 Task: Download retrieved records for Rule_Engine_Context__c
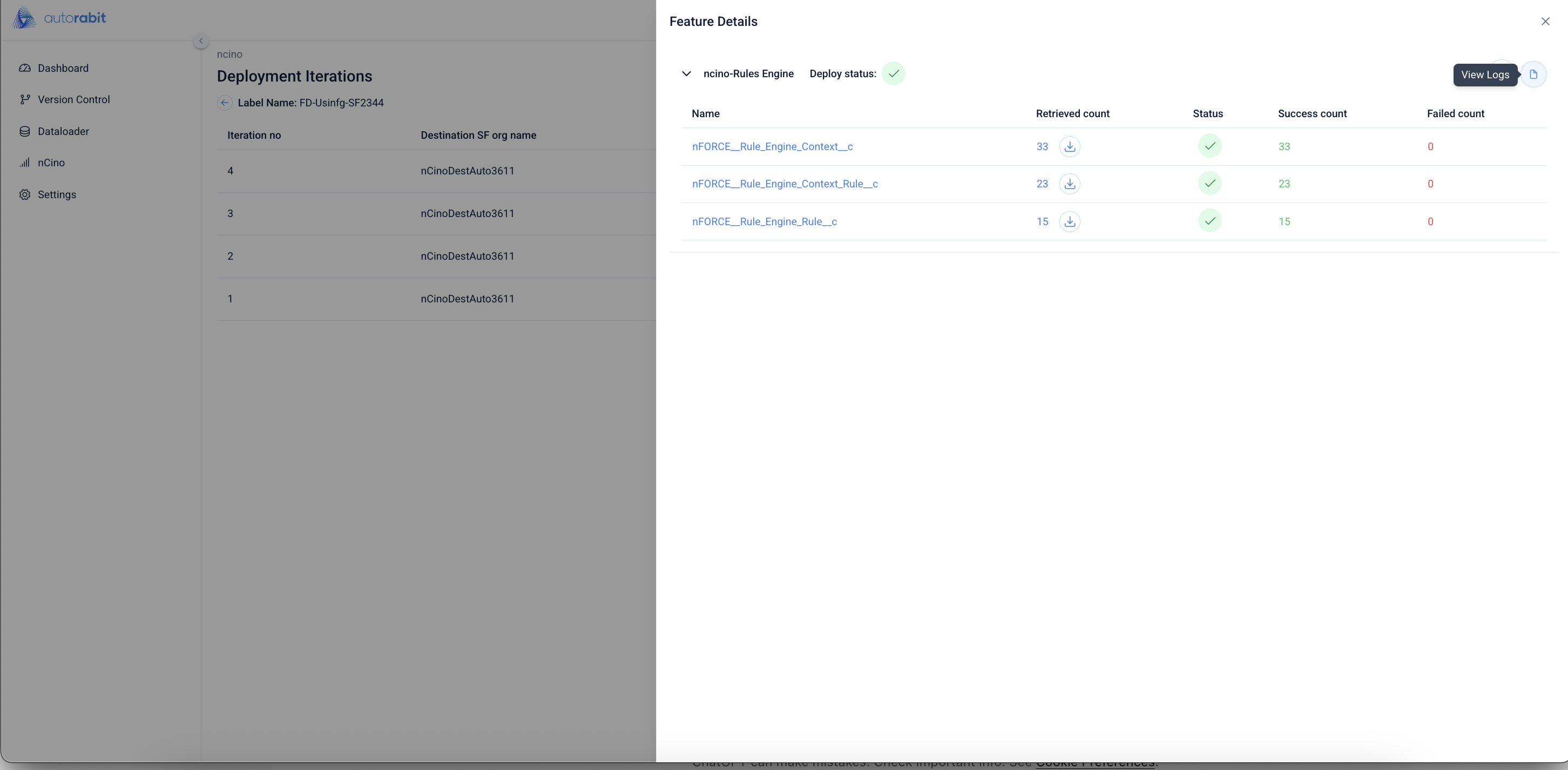1070,147
